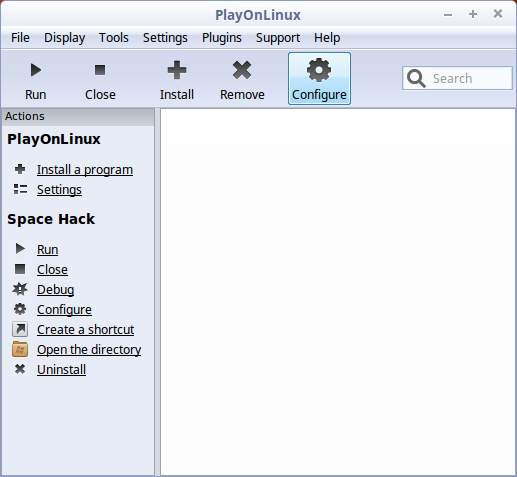Viewport: 517px width, 477px height.
Task: Open the Settings menu in menu bar
Action: click(x=165, y=37)
